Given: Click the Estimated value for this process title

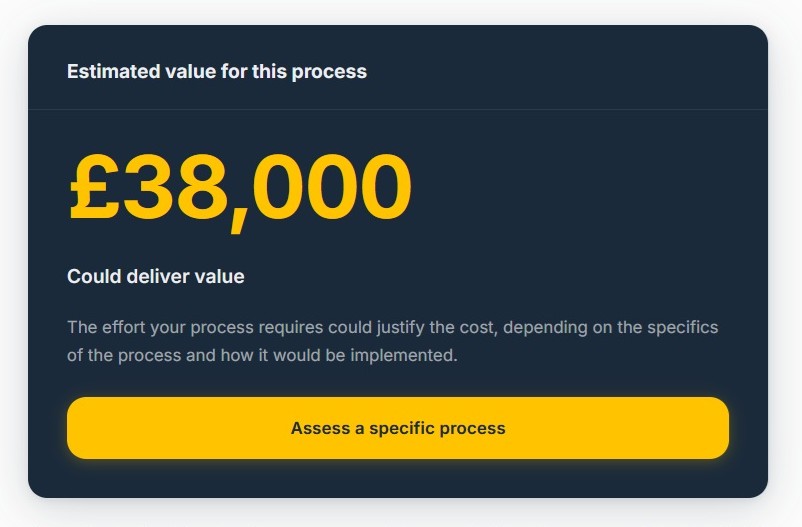Looking at the screenshot, I should [x=217, y=72].
